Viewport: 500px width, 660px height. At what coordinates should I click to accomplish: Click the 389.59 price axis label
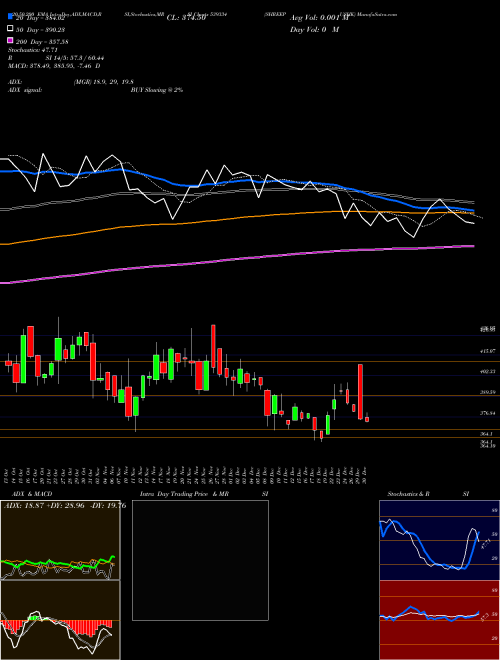click(488, 392)
